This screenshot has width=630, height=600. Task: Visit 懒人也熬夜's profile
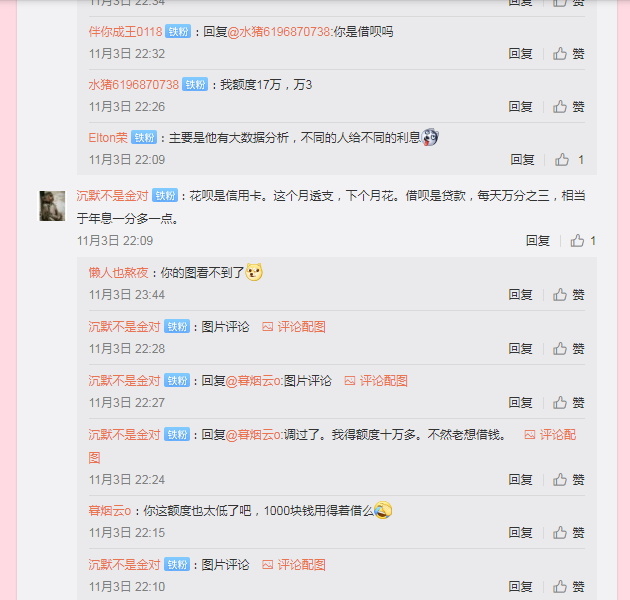click(x=119, y=273)
